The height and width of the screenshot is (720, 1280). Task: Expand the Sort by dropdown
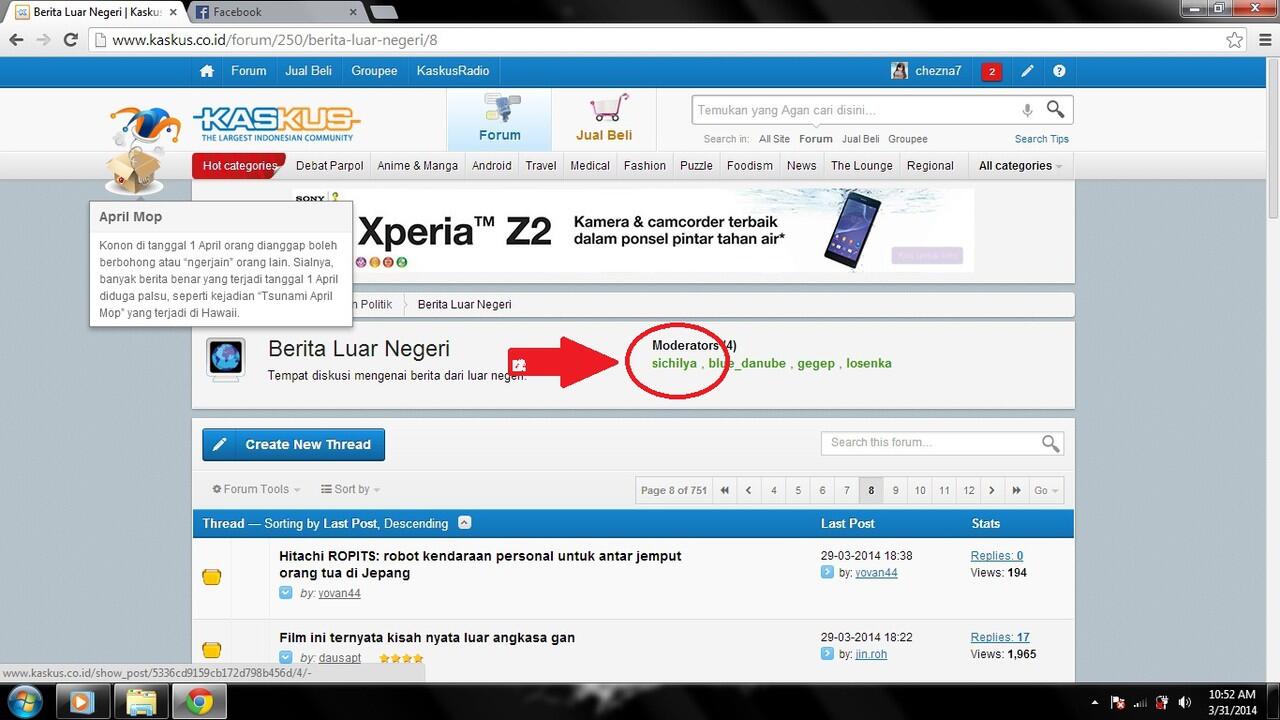point(350,489)
